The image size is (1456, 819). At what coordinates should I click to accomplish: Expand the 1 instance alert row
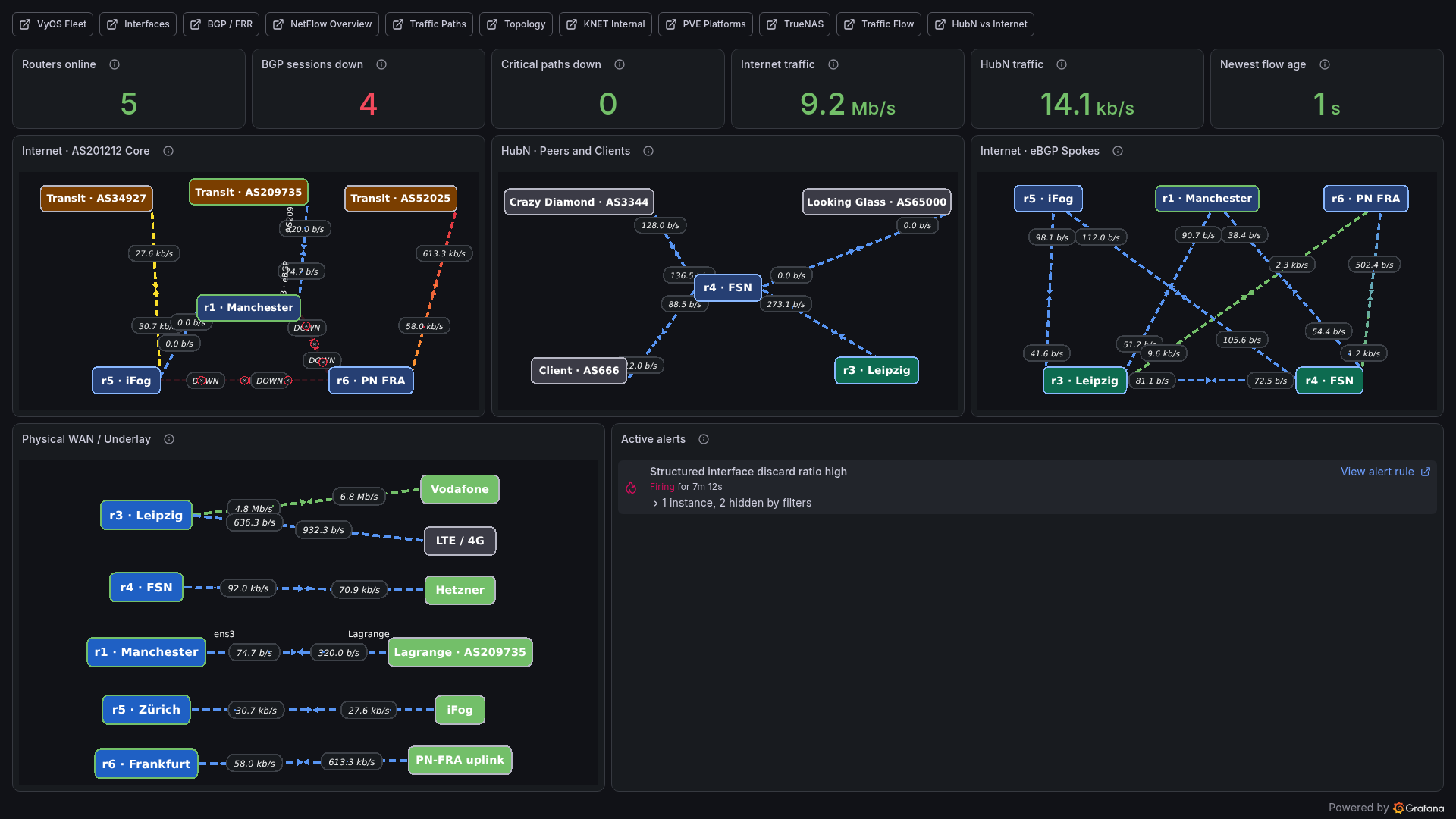point(733,503)
